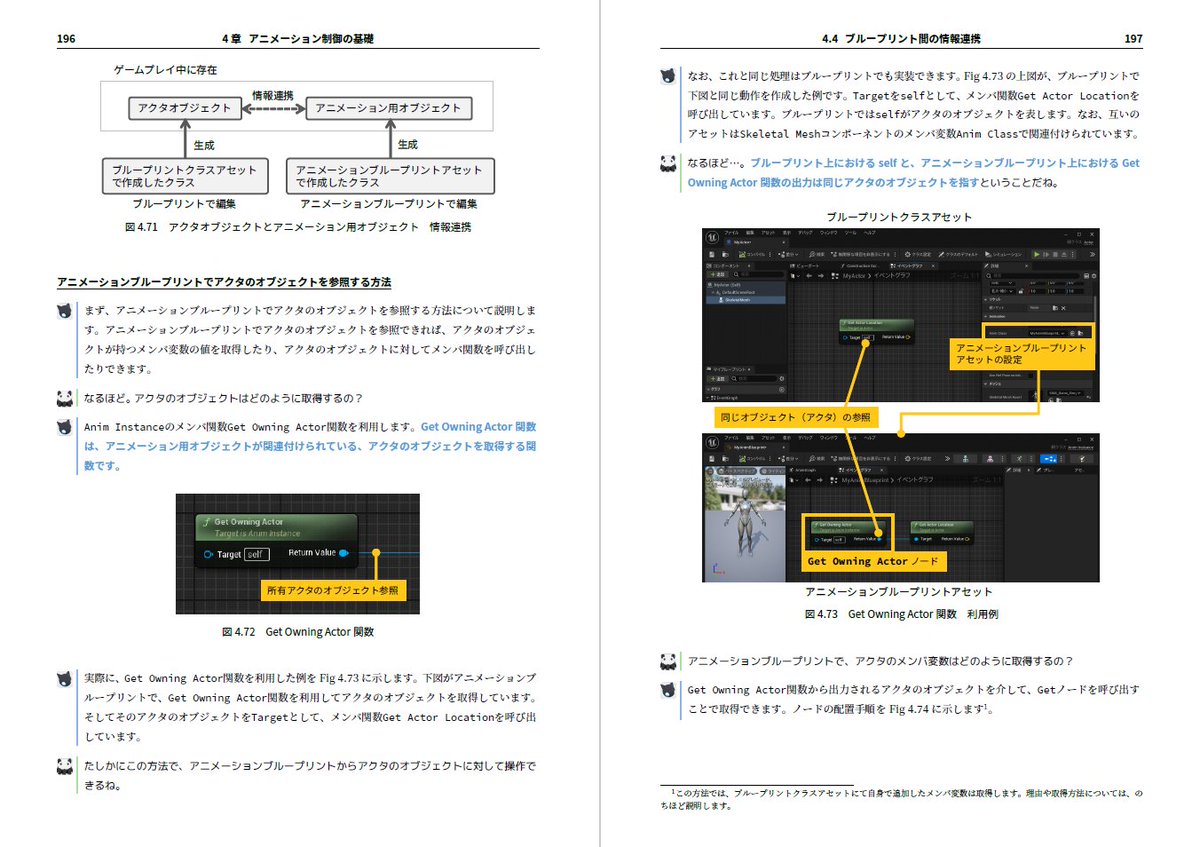Image resolution: width=1200 pixels, height=847 pixels.
Task: Switch to the イベントグラフ tab
Action: pyautogui.click(x=908, y=265)
